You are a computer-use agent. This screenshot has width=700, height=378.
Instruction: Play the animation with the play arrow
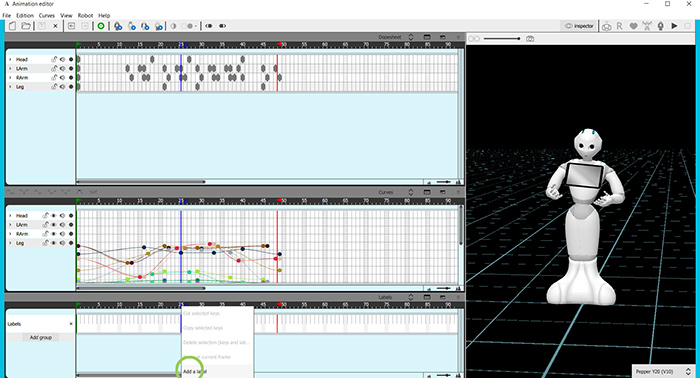pyautogui.click(x=674, y=26)
